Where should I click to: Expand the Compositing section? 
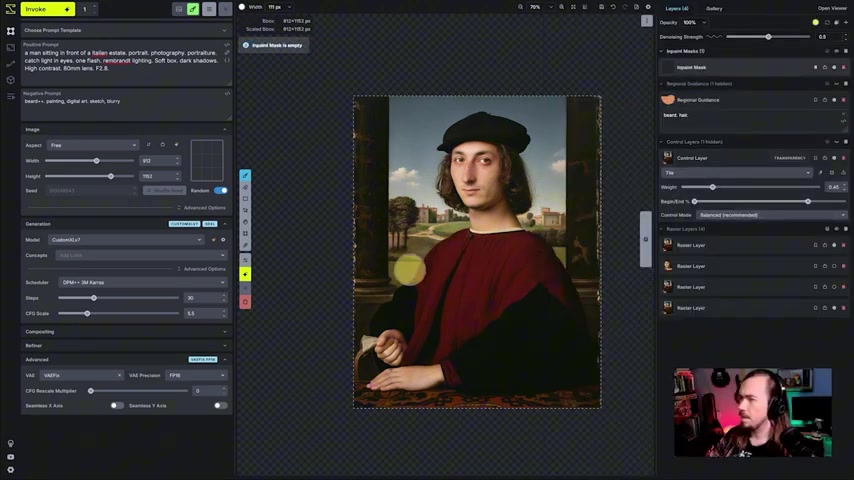126,332
